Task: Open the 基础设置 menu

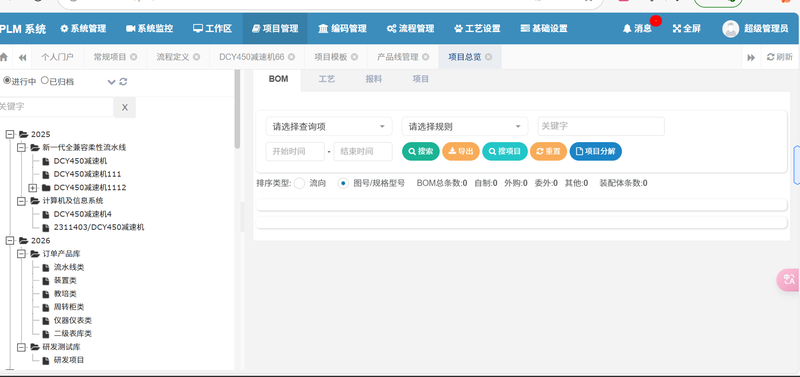Action: point(544,29)
